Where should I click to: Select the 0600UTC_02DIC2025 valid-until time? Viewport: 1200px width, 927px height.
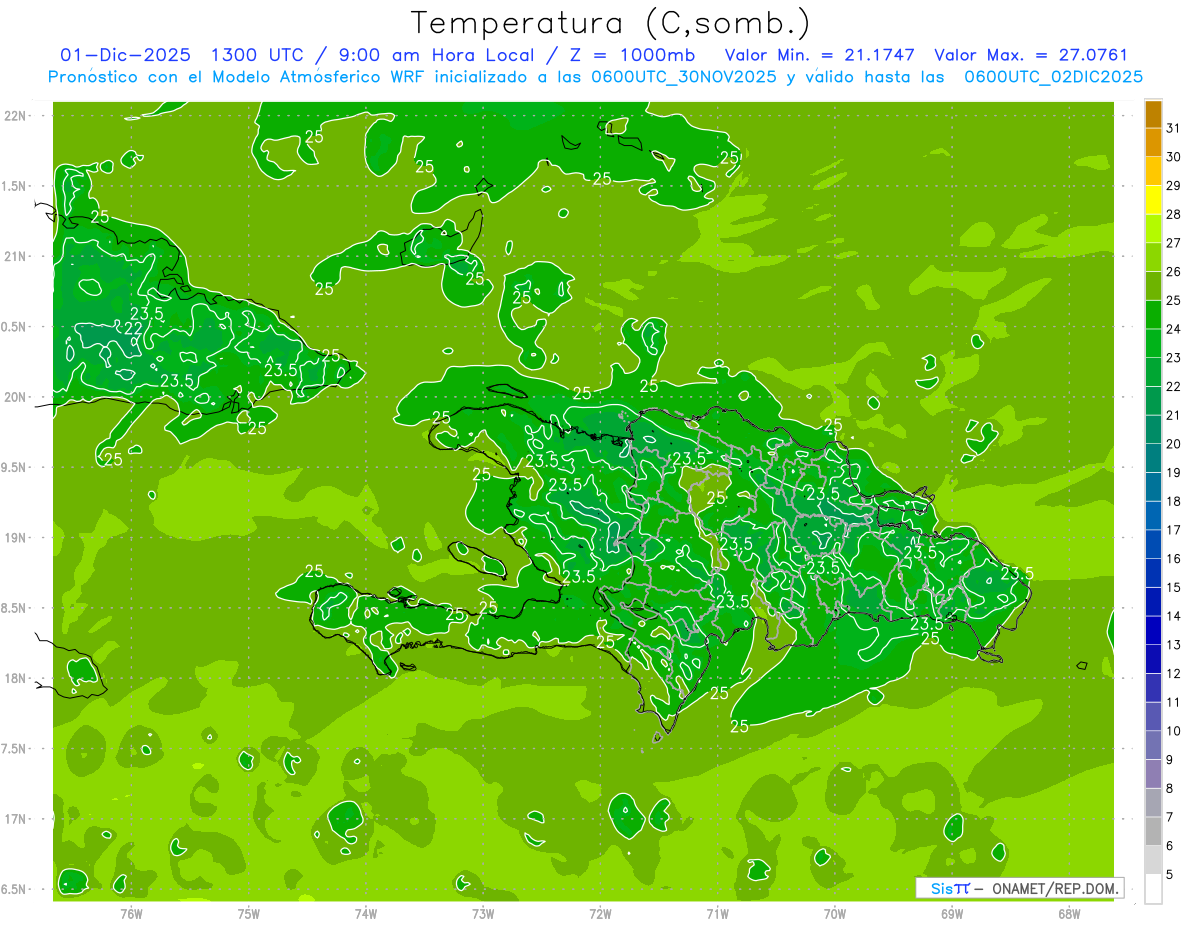tap(1053, 77)
